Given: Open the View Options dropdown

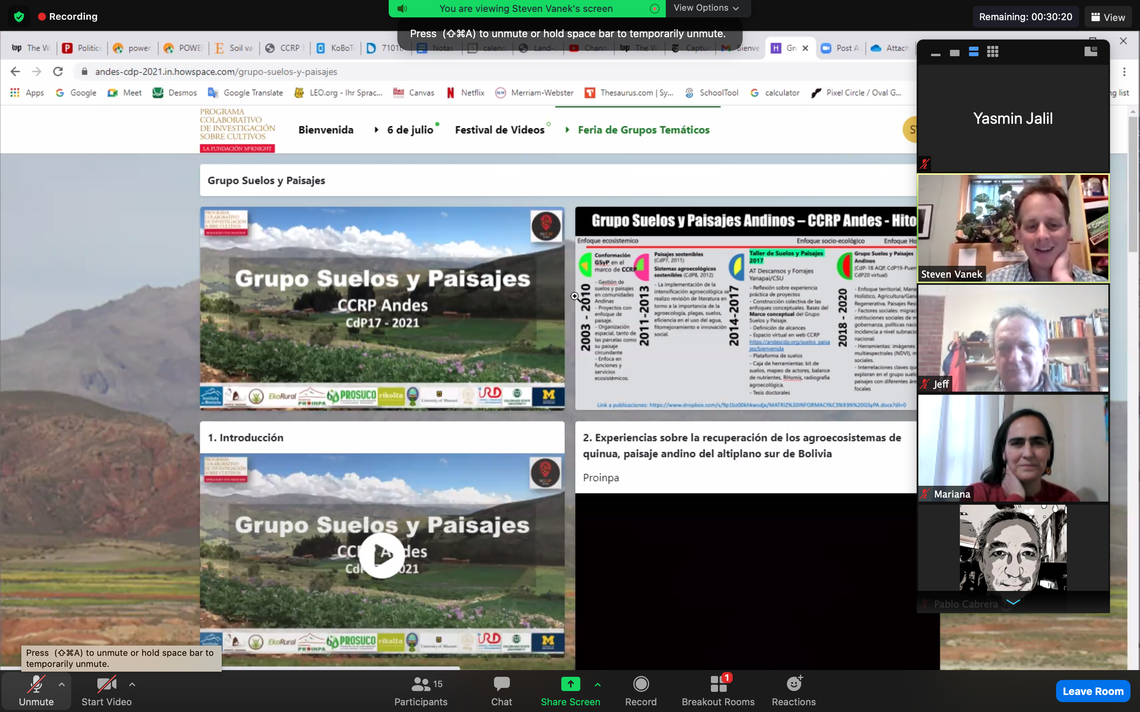Looking at the screenshot, I should pyautogui.click(x=706, y=8).
